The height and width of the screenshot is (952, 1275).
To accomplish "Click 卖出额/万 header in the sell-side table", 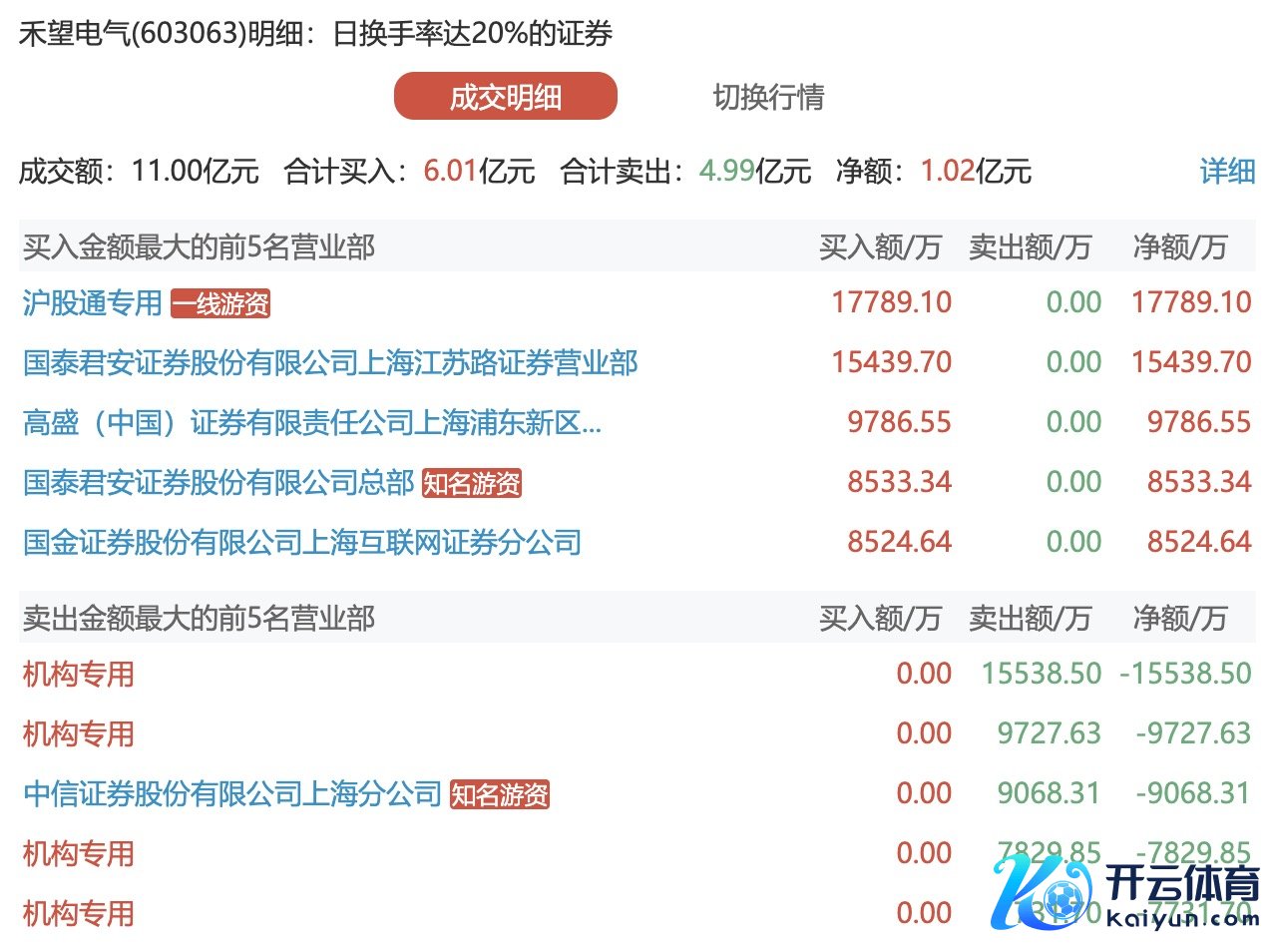I will coord(1030,618).
